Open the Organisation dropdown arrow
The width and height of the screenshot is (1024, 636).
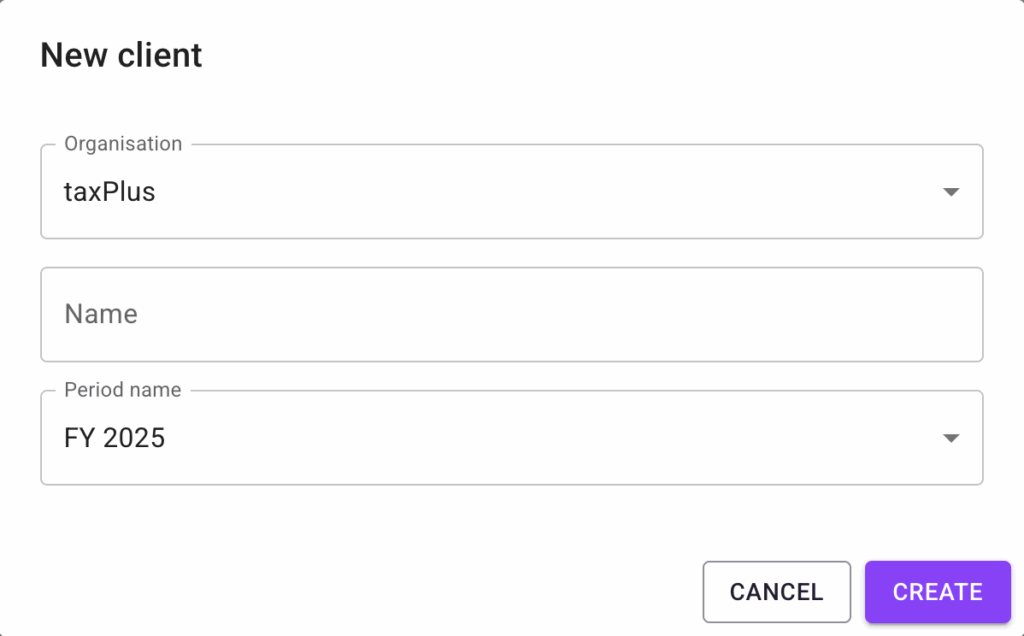click(951, 192)
